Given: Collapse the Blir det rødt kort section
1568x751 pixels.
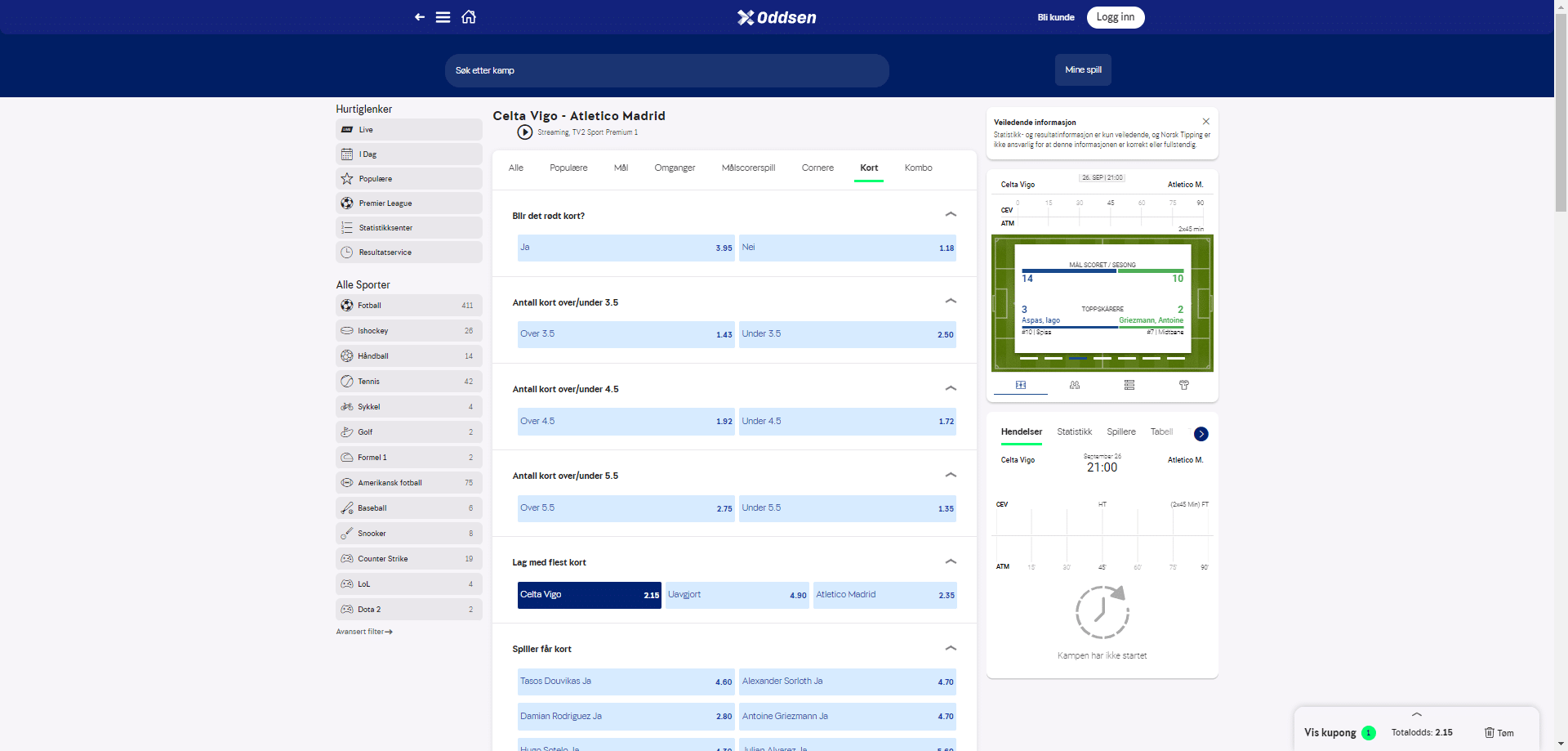Looking at the screenshot, I should tap(951, 214).
